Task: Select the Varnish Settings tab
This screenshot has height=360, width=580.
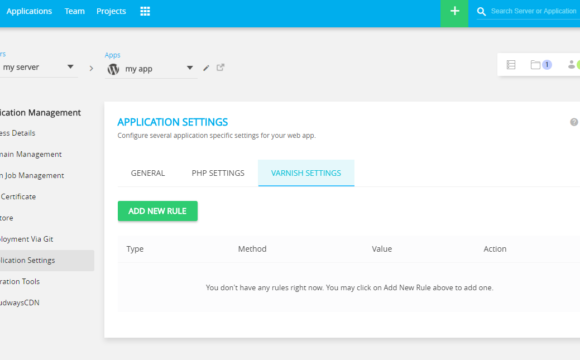Action: [x=306, y=173]
